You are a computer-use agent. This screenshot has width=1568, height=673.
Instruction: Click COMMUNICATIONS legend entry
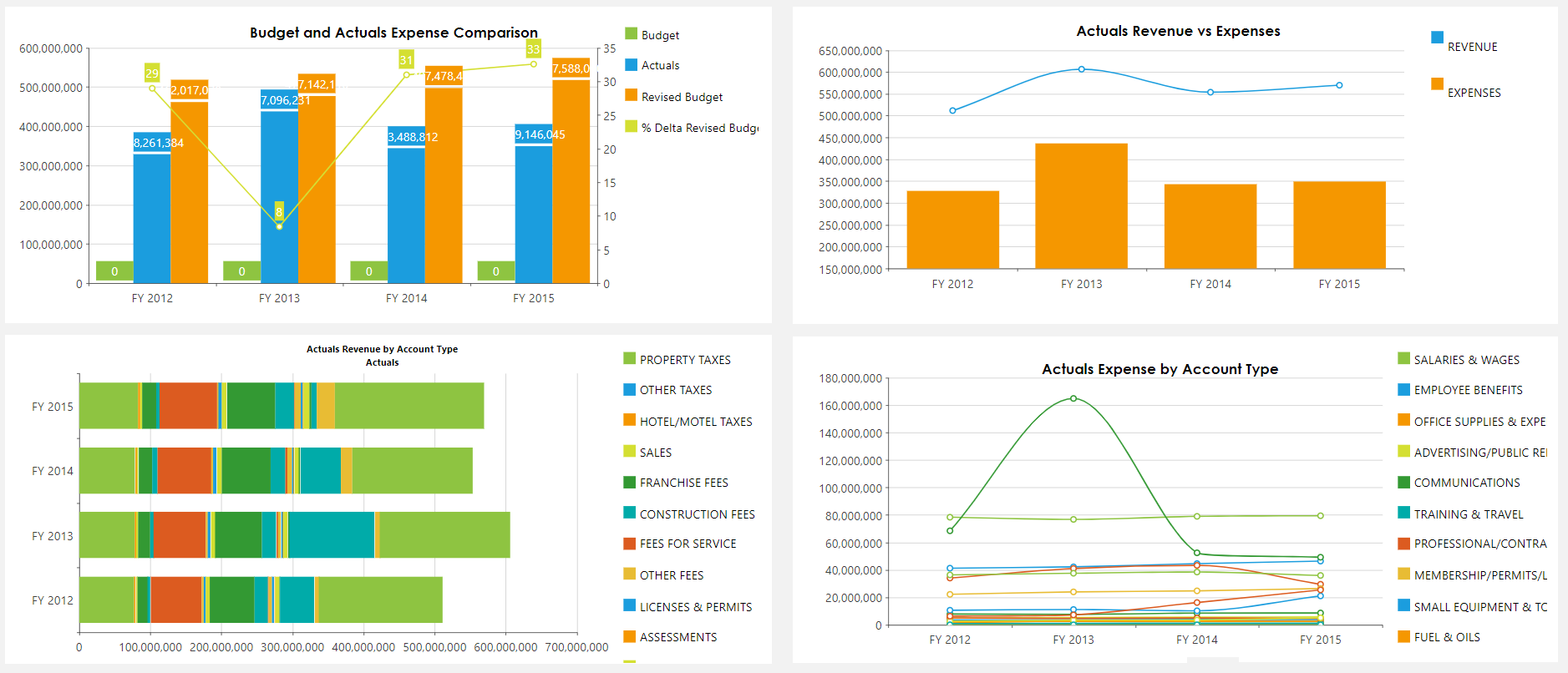1459,483
